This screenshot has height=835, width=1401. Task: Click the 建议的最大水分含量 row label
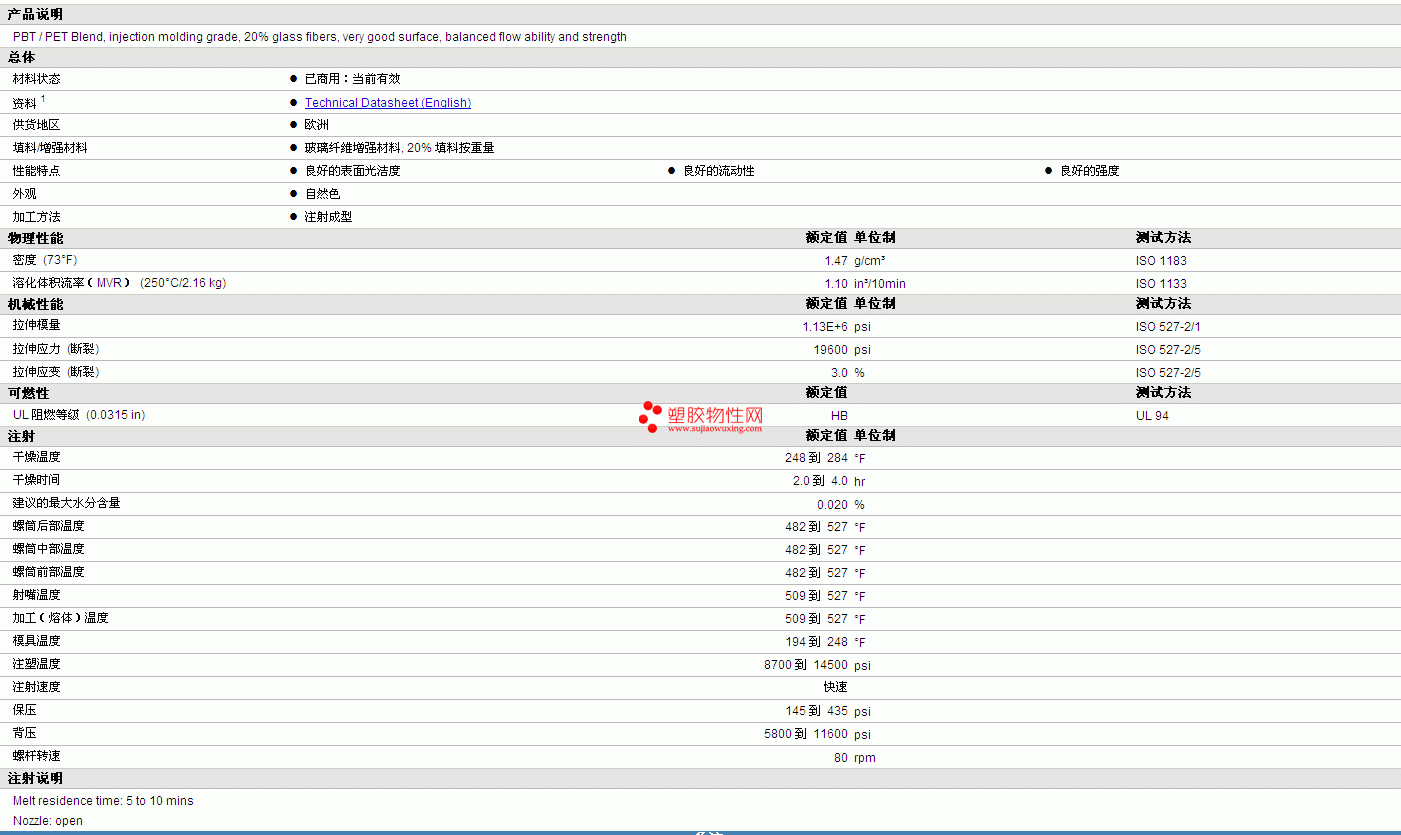67,503
